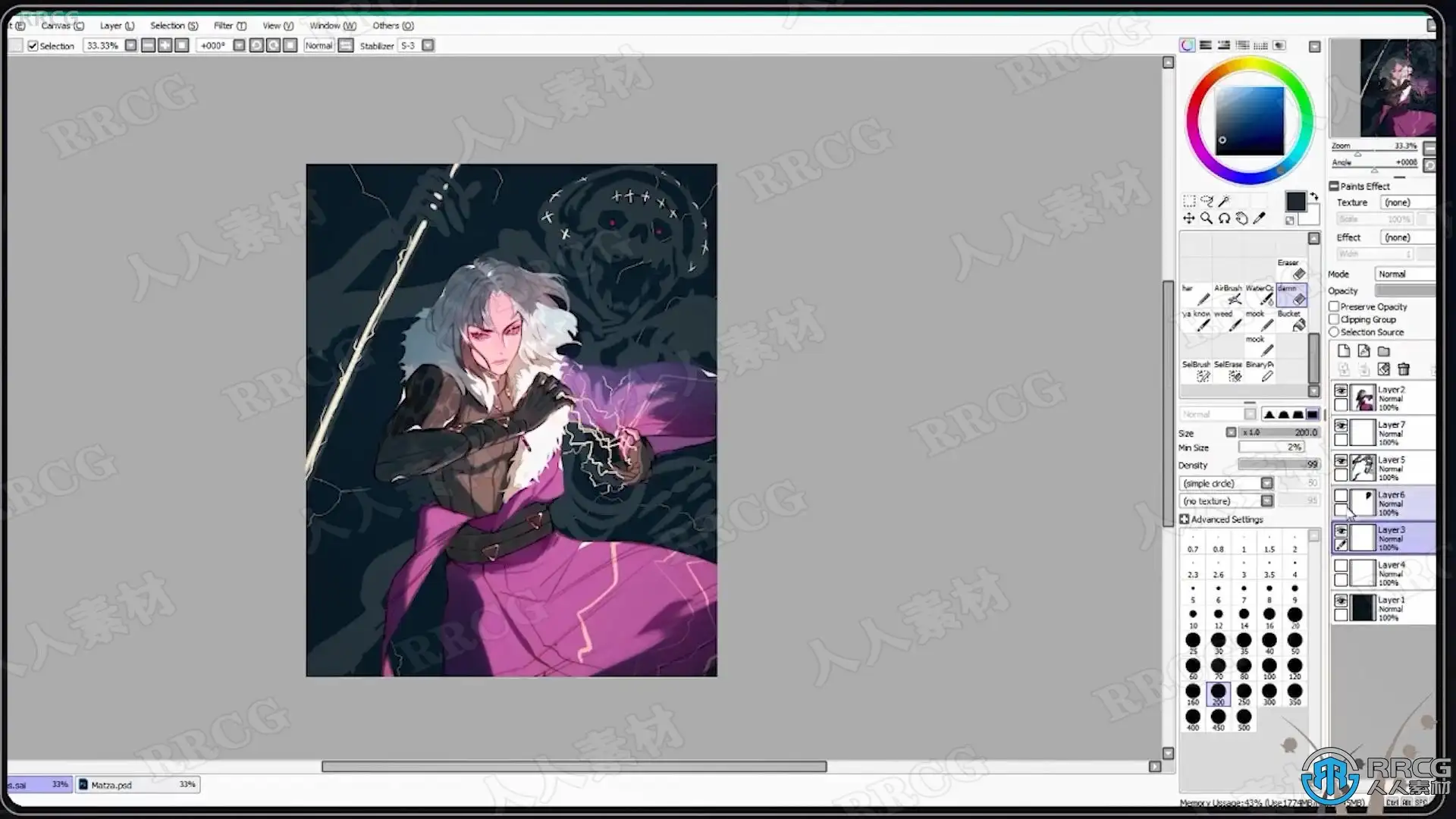Pick the AirBrush preset

pyautogui.click(x=1228, y=295)
